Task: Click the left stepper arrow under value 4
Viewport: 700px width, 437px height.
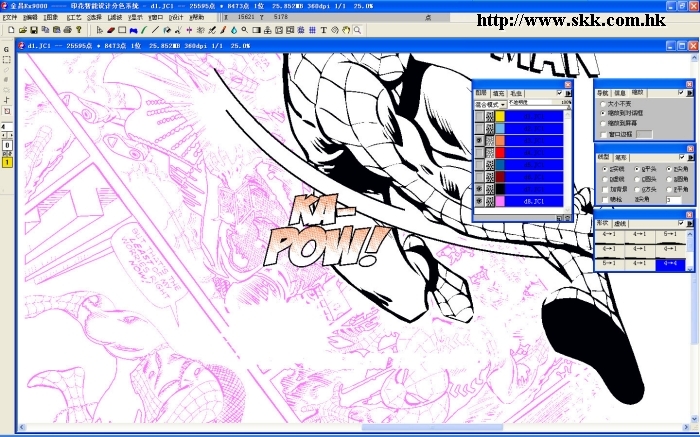Action: pos(4,135)
